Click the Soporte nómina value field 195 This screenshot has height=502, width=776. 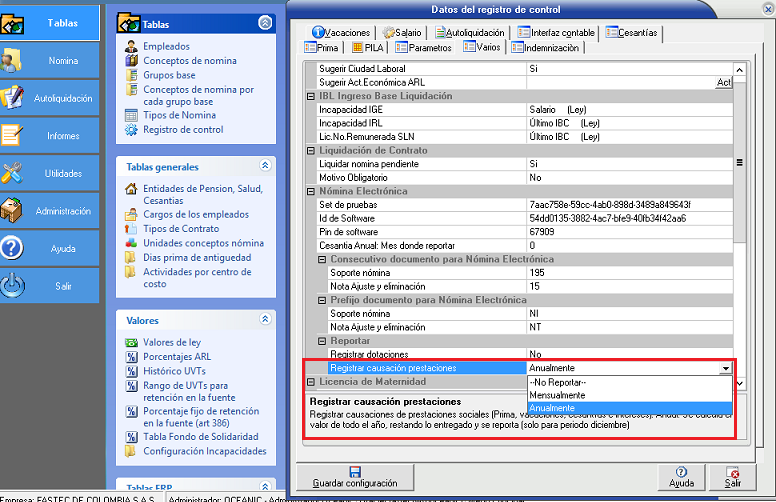tap(625, 273)
